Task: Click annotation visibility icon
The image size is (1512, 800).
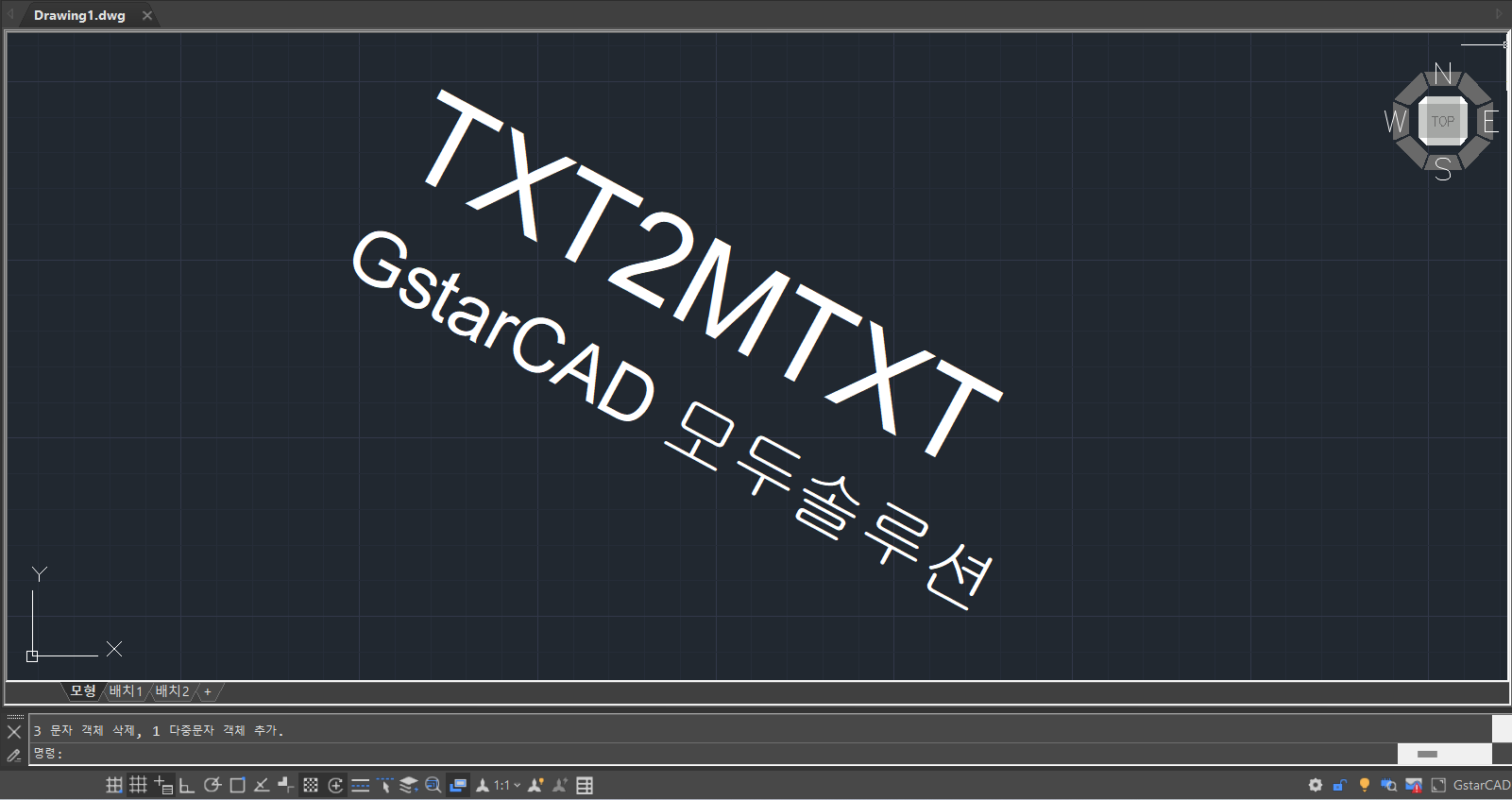Action: pyautogui.click(x=535, y=785)
